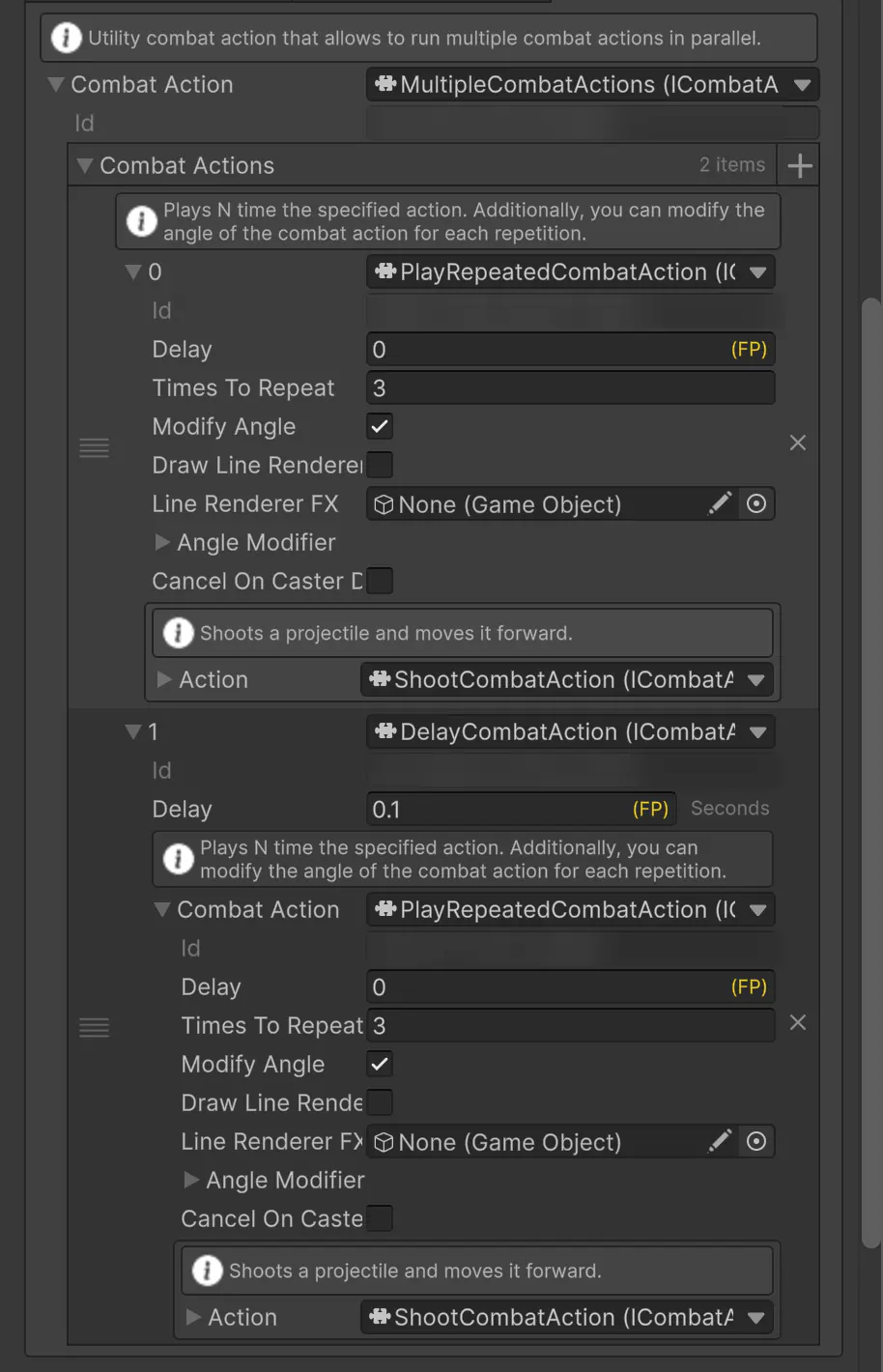Toggle Modify Angle checkbox in element 0
The height and width of the screenshot is (1372, 883).
pos(380,426)
